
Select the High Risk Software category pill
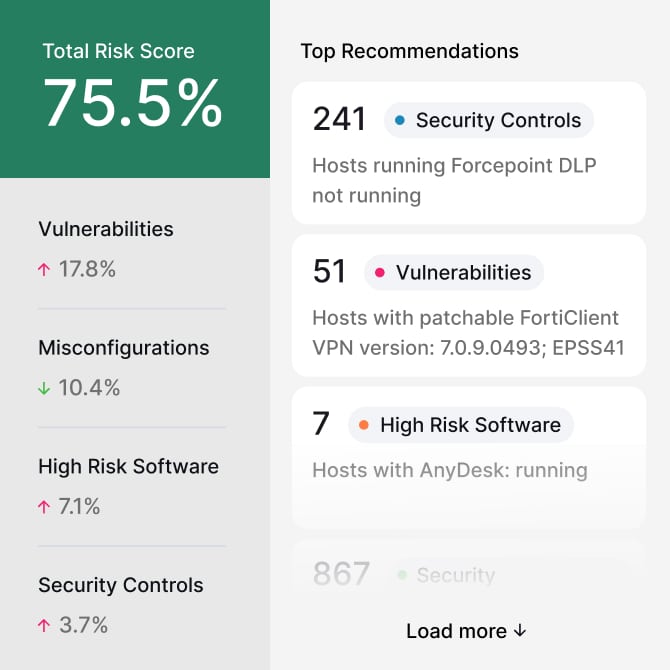click(461, 425)
